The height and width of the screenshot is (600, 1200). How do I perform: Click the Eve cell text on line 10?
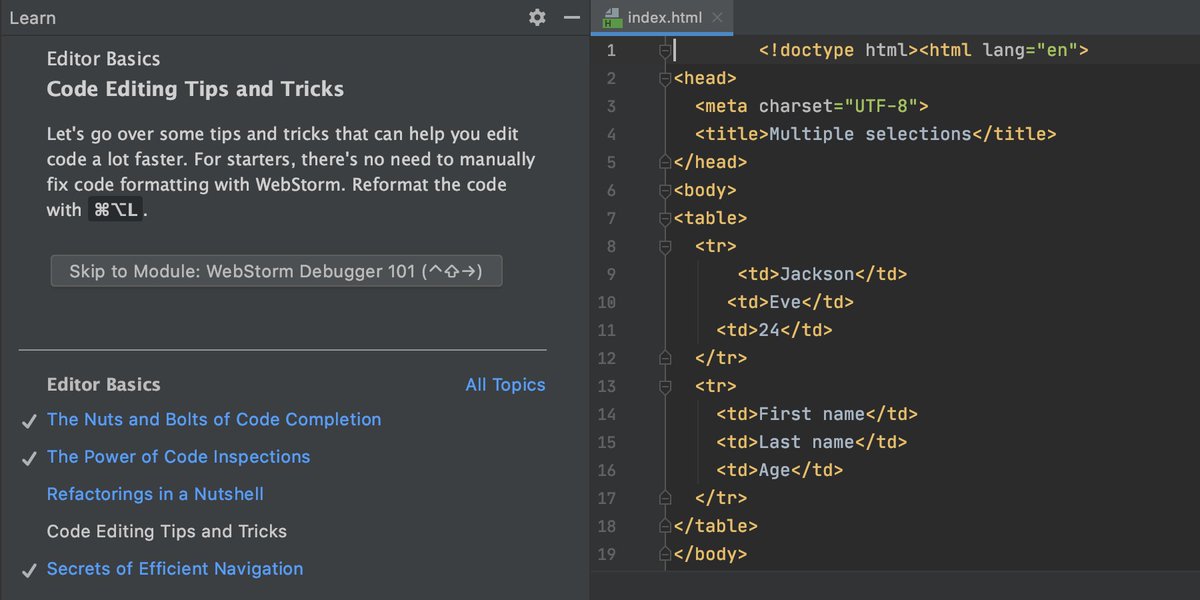[785, 302]
